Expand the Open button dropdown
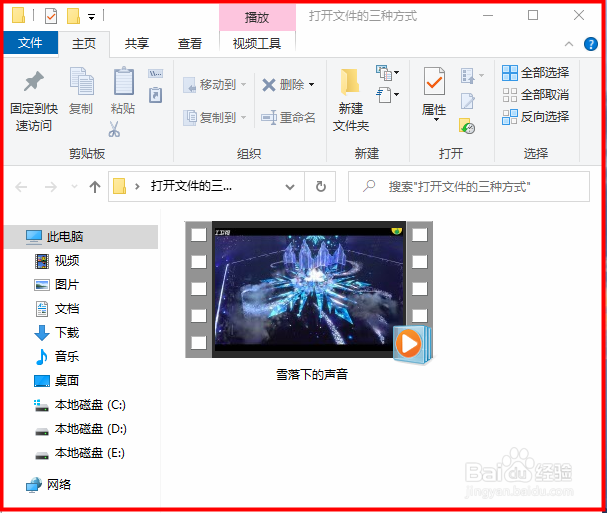Viewport: 607px width, 513px height. (x=481, y=75)
